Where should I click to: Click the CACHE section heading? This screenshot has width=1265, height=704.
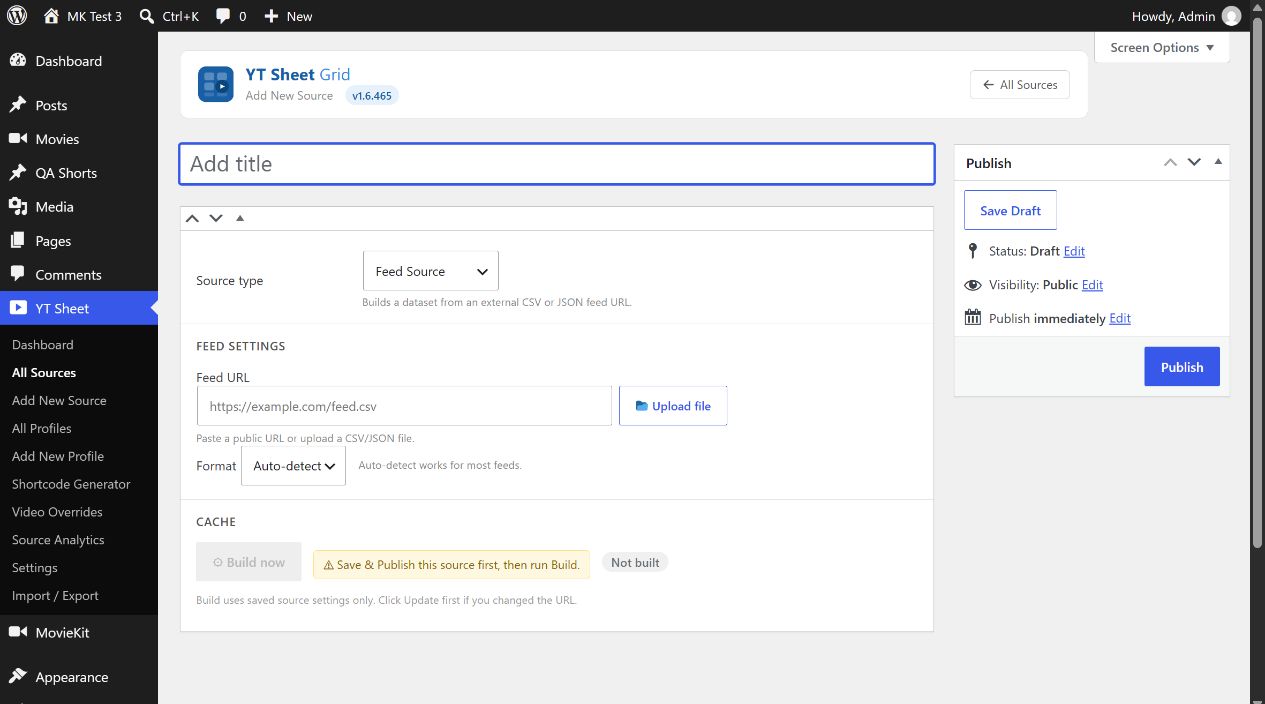coord(216,522)
